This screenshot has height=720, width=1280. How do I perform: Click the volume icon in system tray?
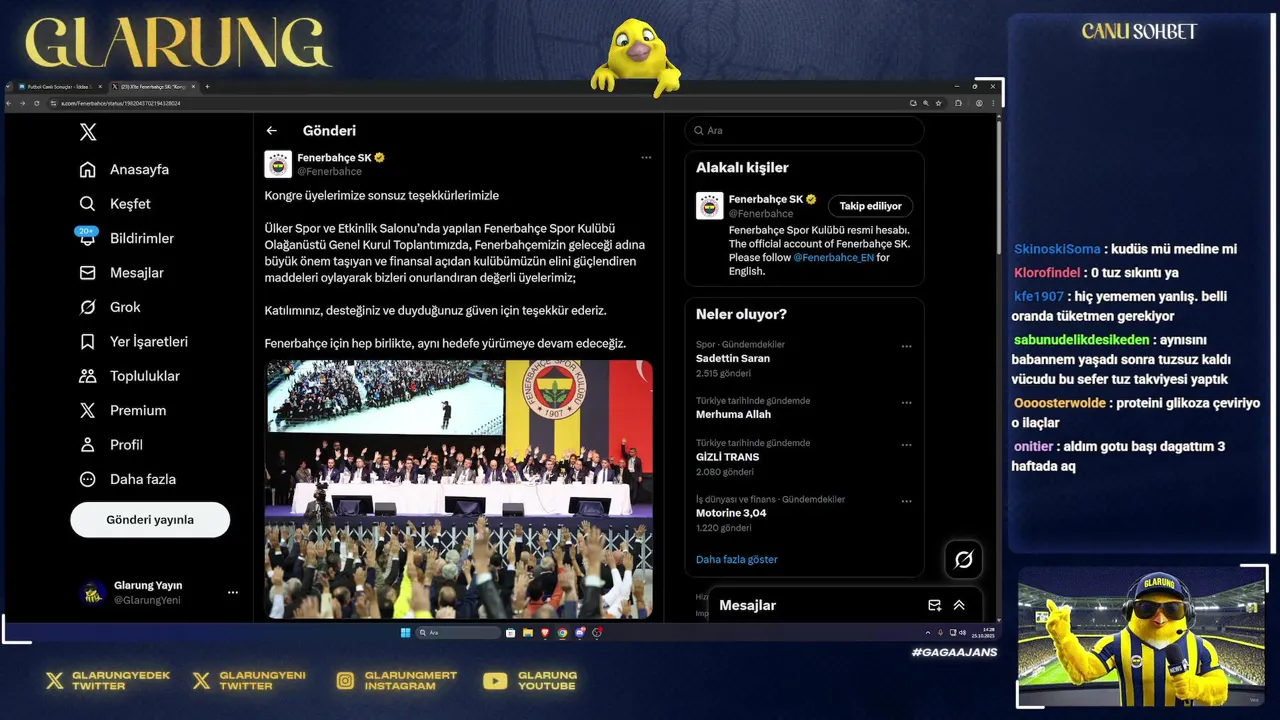pyautogui.click(x=962, y=633)
